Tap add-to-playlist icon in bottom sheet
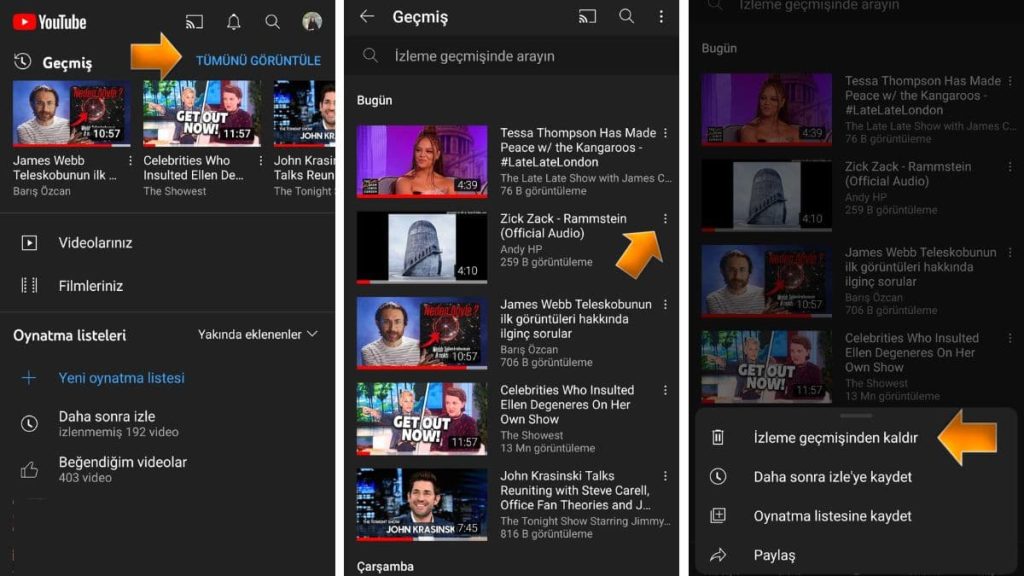 click(718, 516)
